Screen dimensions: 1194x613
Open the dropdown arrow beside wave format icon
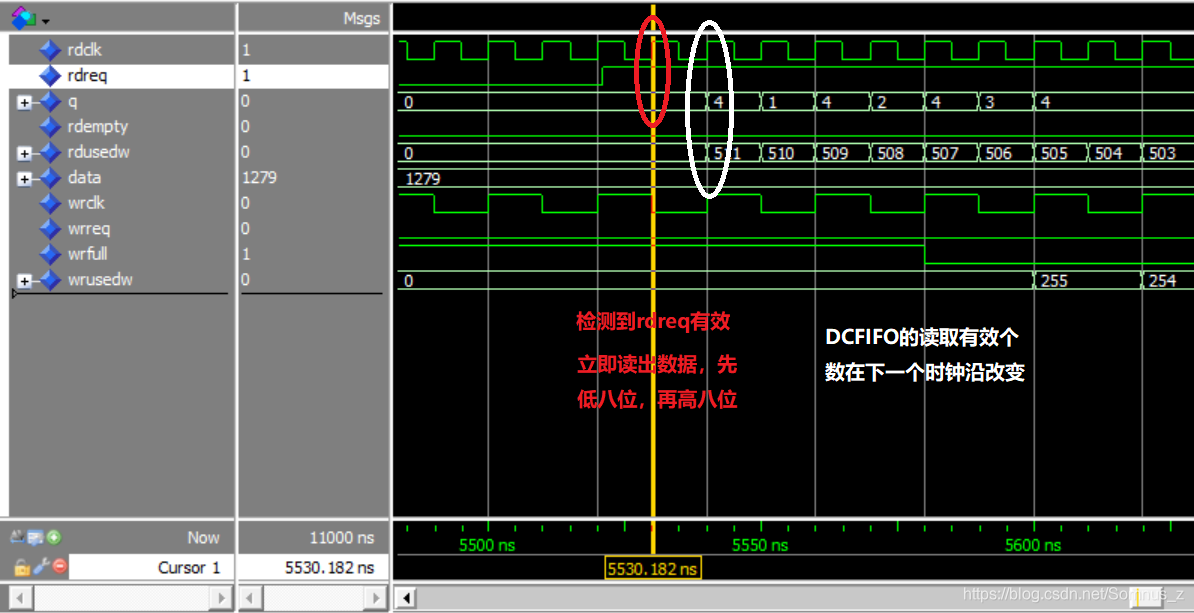click(46, 20)
